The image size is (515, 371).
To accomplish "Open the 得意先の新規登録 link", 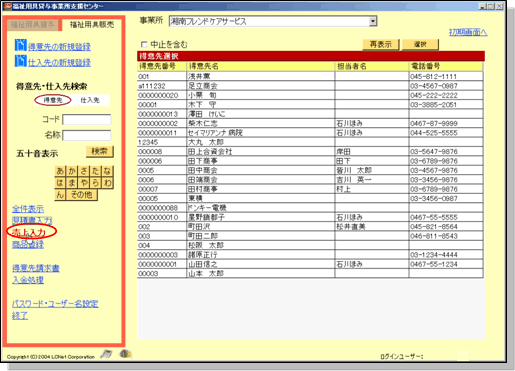I will pyautogui.click(x=59, y=47).
